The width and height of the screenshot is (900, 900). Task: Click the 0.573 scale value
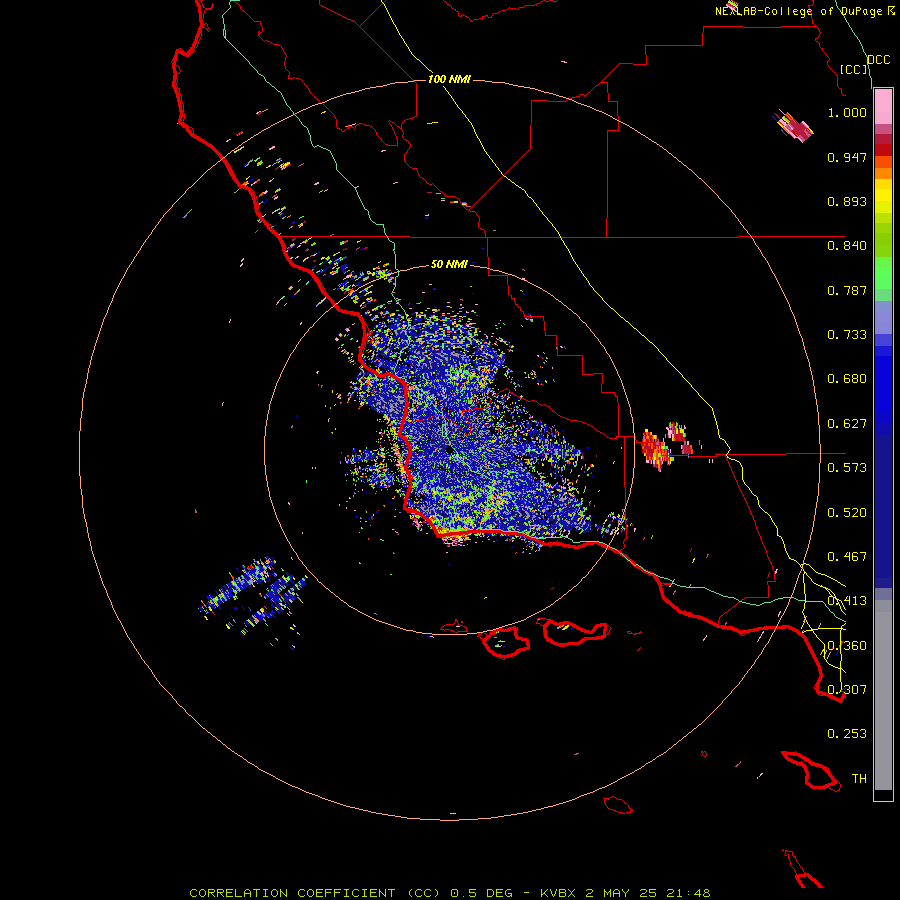[x=847, y=468]
